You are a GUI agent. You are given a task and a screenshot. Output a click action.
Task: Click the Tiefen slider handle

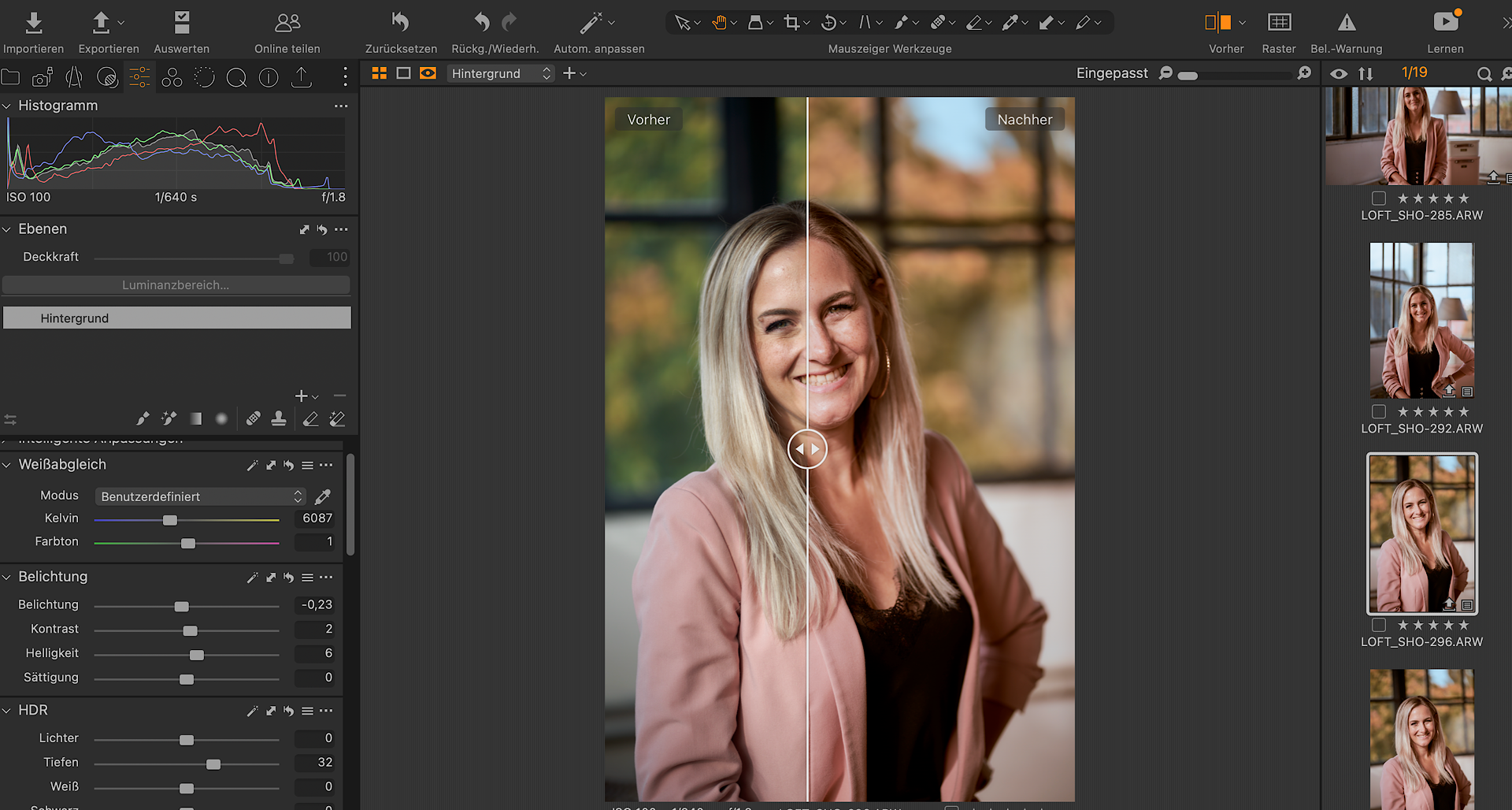(213, 764)
